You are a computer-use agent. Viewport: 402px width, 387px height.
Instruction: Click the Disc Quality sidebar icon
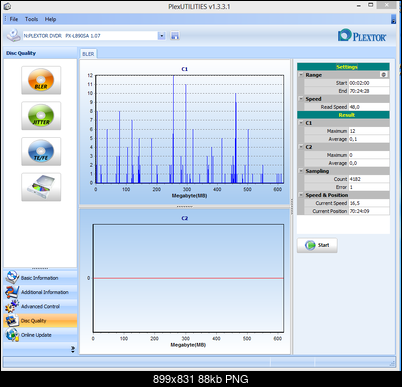pos(12,320)
